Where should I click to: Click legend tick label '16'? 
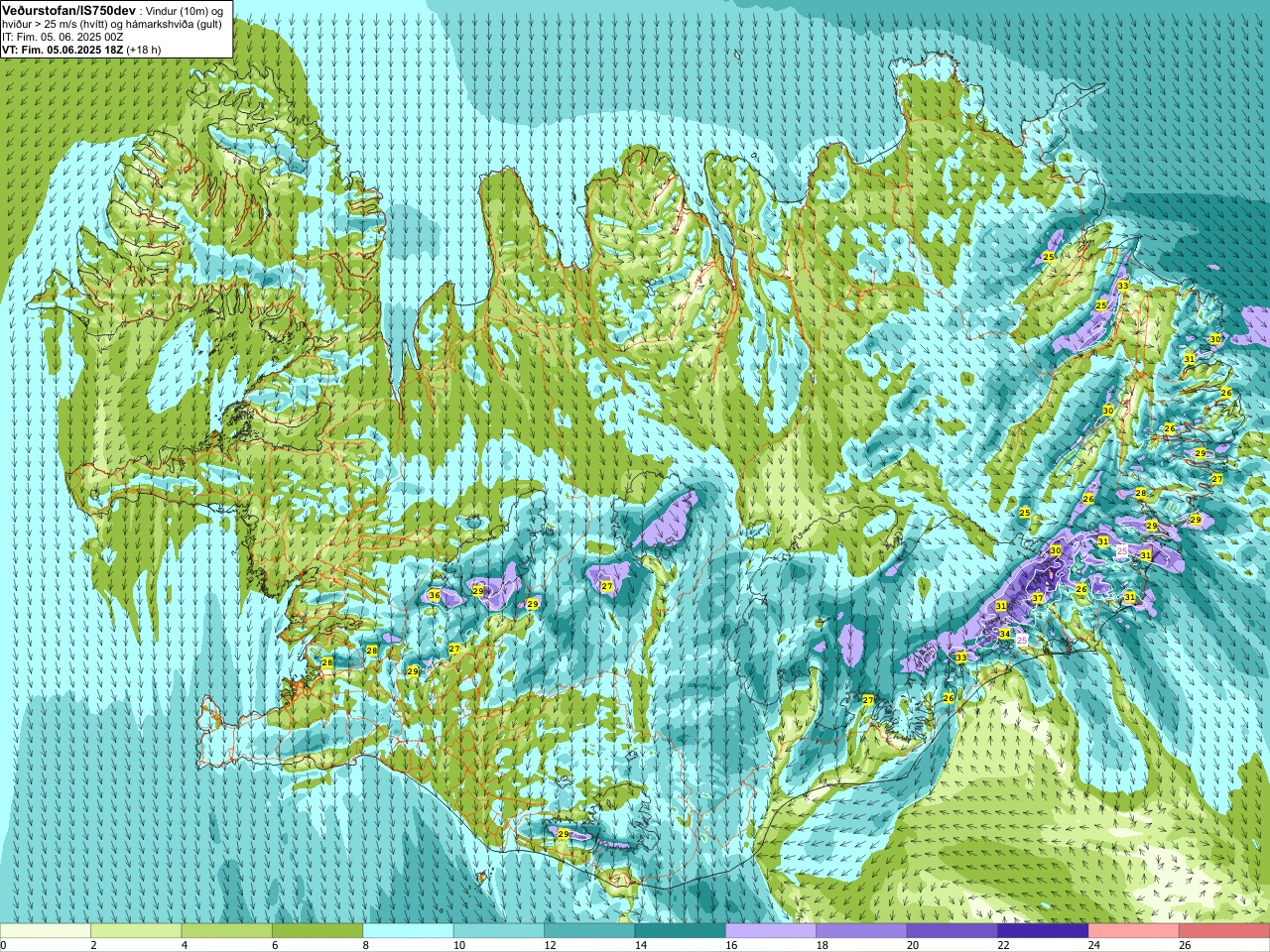coord(732,945)
